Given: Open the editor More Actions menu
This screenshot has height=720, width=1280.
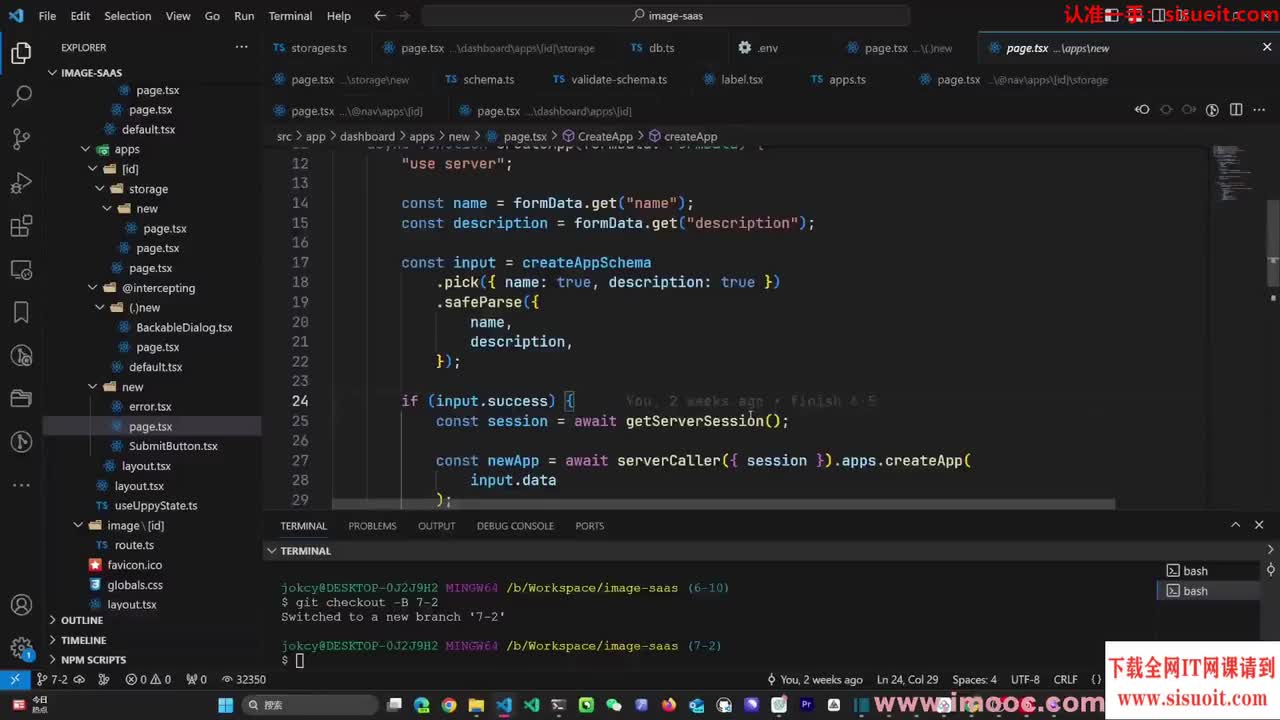Looking at the screenshot, I should tap(1260, 110).
